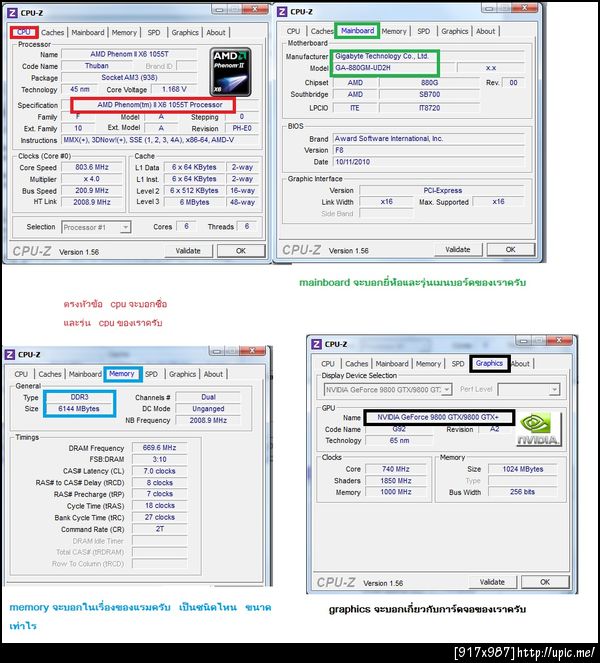This screenshot has width=600, height=663.
Task: Click memory Type value DDR3
Action: tap(79, 397)
